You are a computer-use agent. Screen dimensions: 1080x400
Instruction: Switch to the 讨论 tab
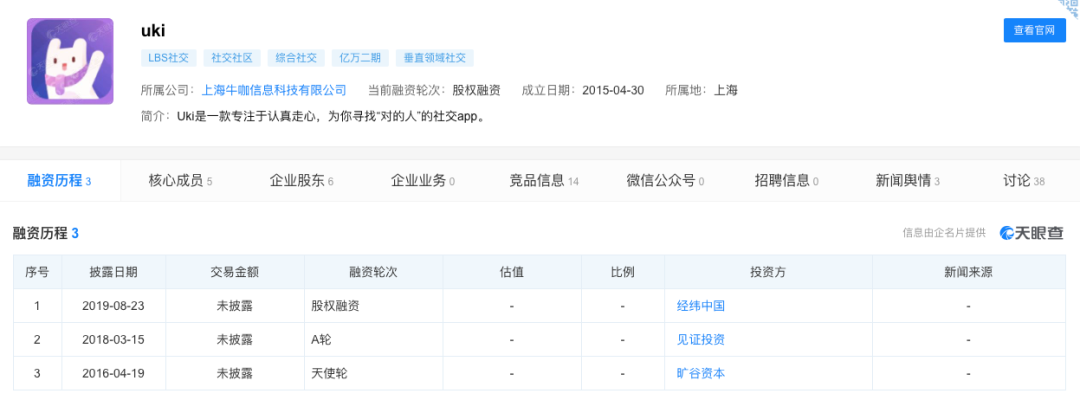1024,181
